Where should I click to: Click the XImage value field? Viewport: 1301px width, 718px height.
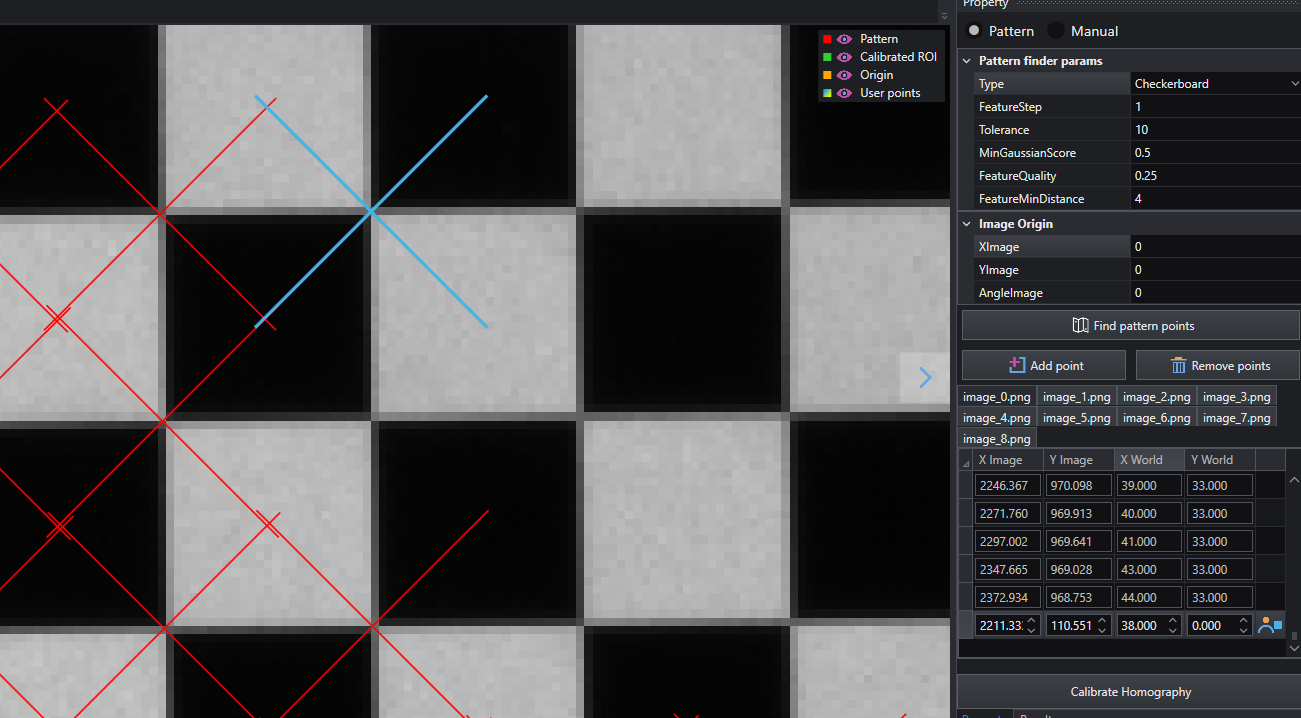click(x=1216, y=247)
